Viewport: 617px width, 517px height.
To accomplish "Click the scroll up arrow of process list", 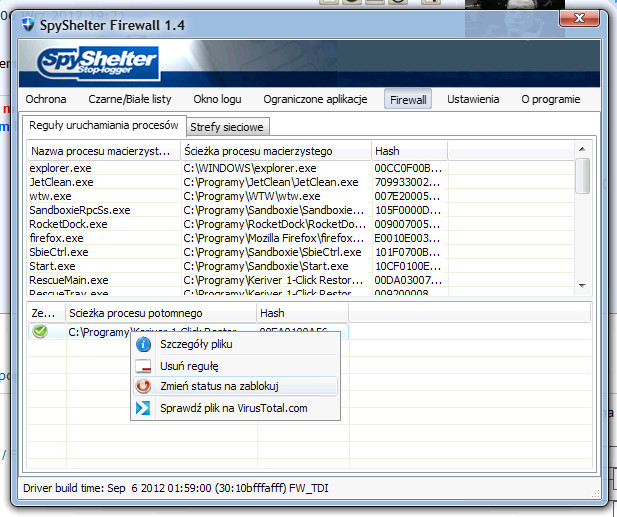I will coord(583,149).
